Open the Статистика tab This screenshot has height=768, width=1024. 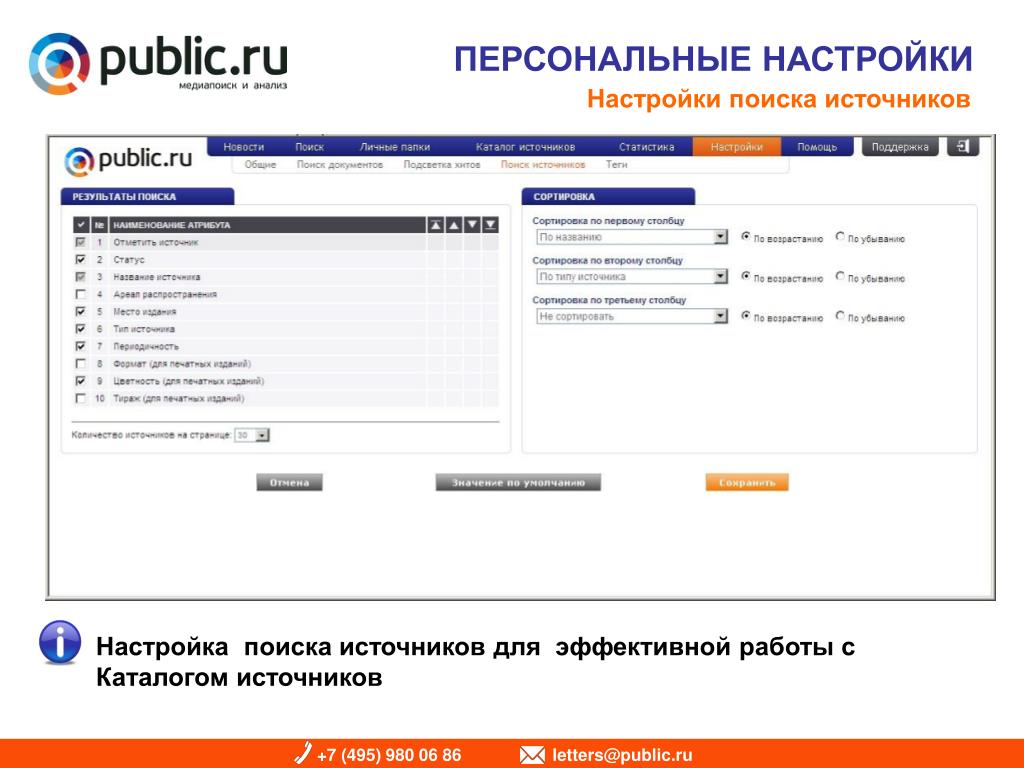point(647,147)
